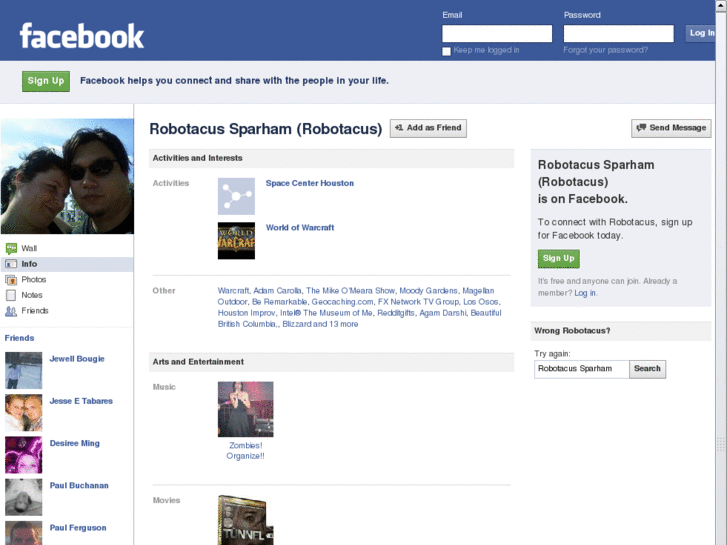Open Paul Buchanan name link
Screen dimensions: 727x545
[79, 485]
